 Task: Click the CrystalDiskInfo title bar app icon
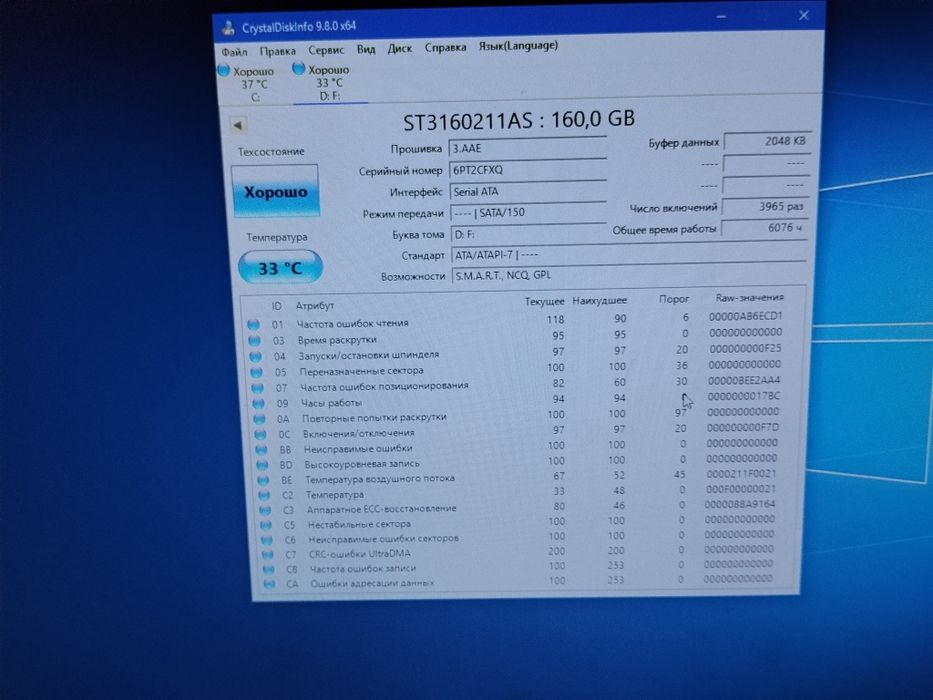click(228, 28)
